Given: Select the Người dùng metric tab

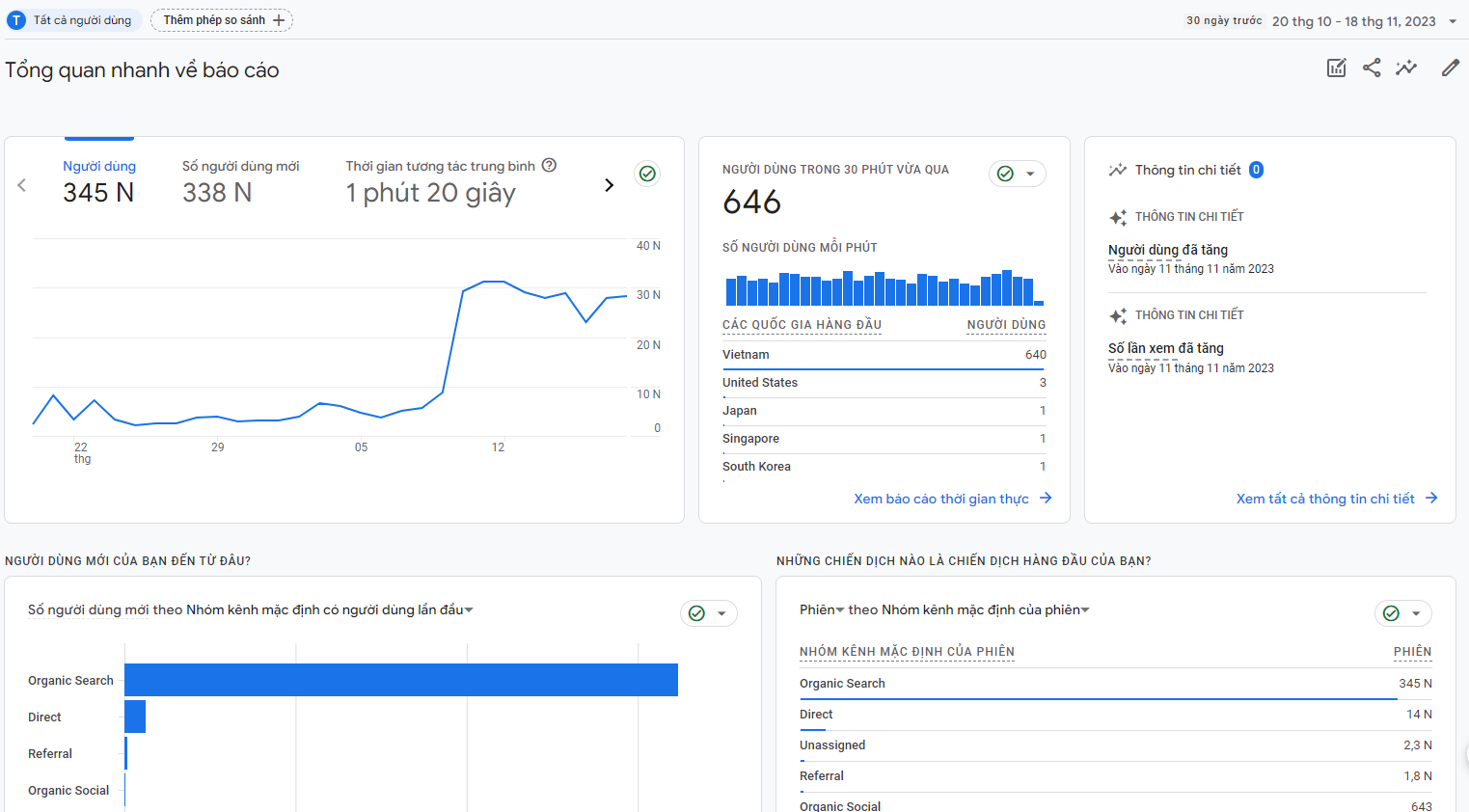Looking at the screenshot, I should point(99,181).
